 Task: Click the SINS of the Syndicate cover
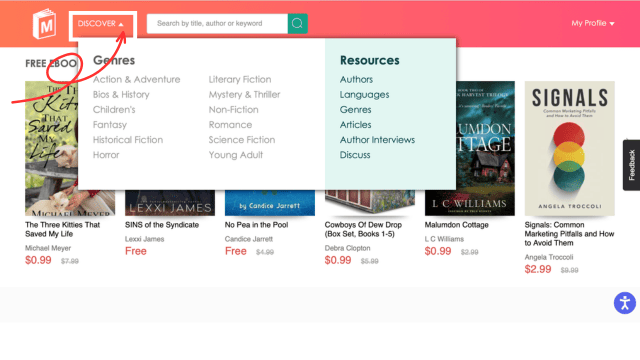[x=170, y=203]
